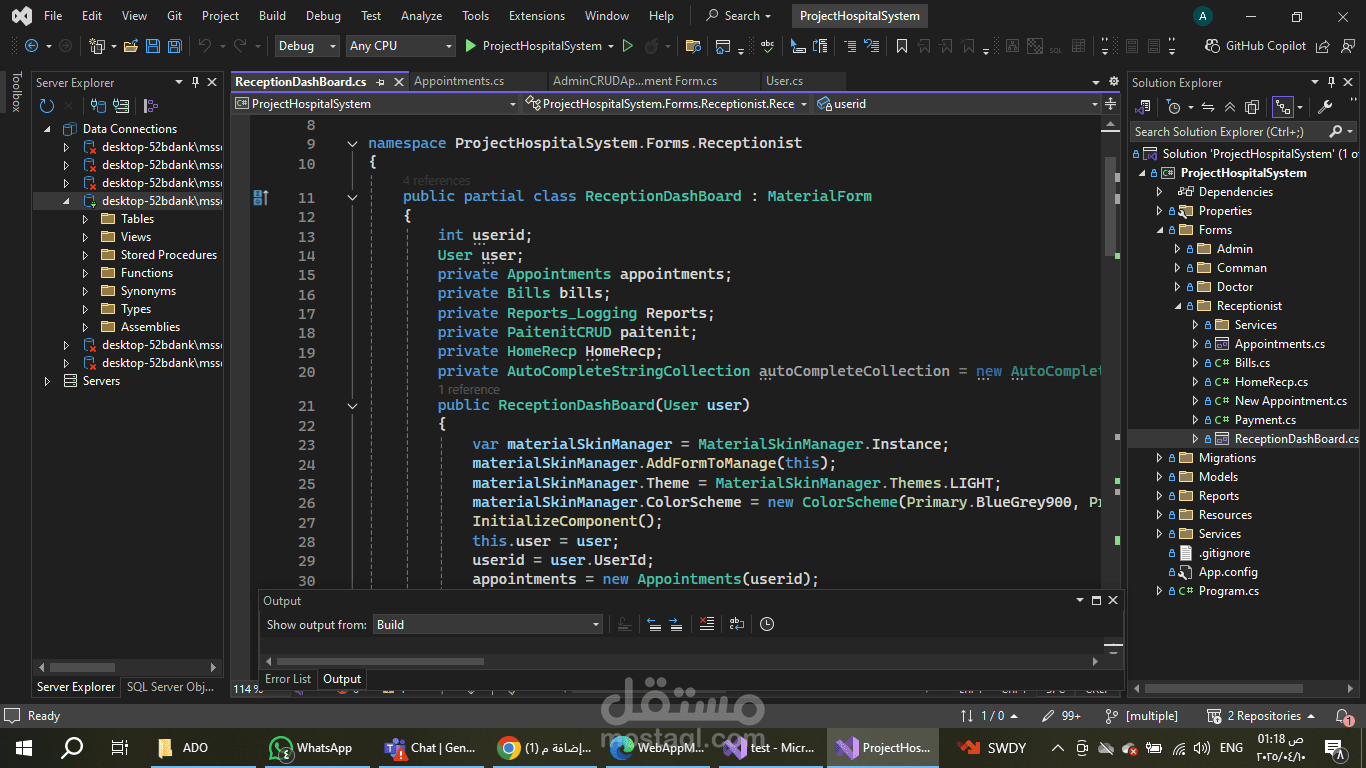Screen dimensions: 1366x768
Task: Open the Debug configuration dropdown
Action: 308,46
